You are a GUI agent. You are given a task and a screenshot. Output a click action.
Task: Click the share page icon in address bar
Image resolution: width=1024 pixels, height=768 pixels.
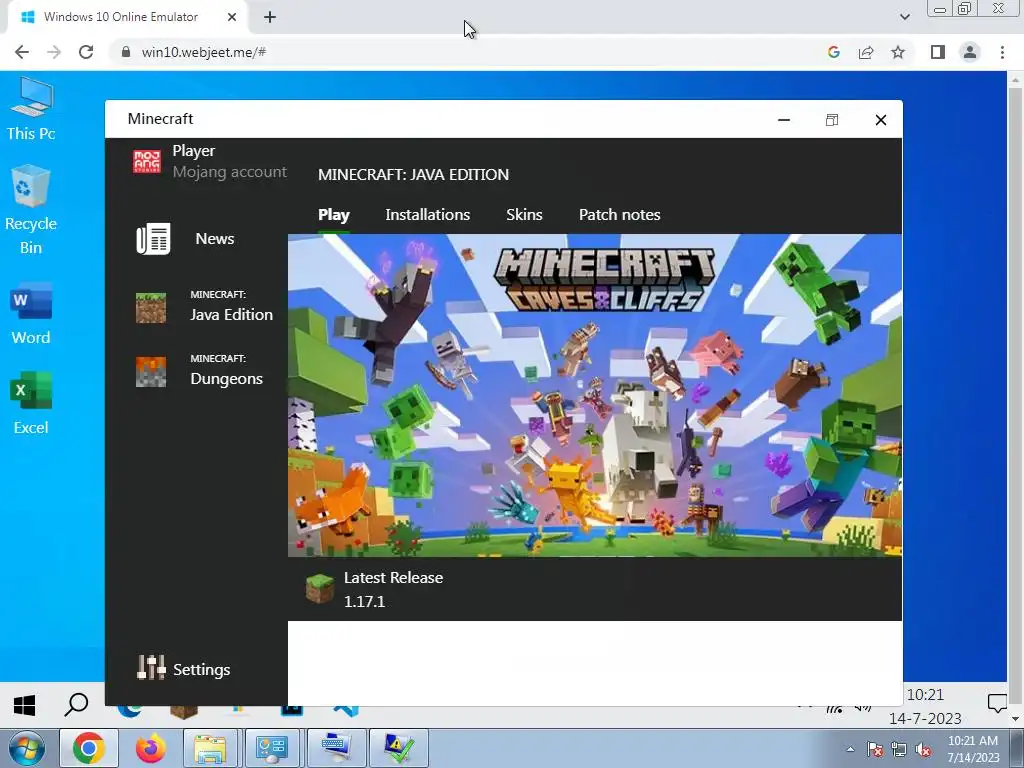866,52
